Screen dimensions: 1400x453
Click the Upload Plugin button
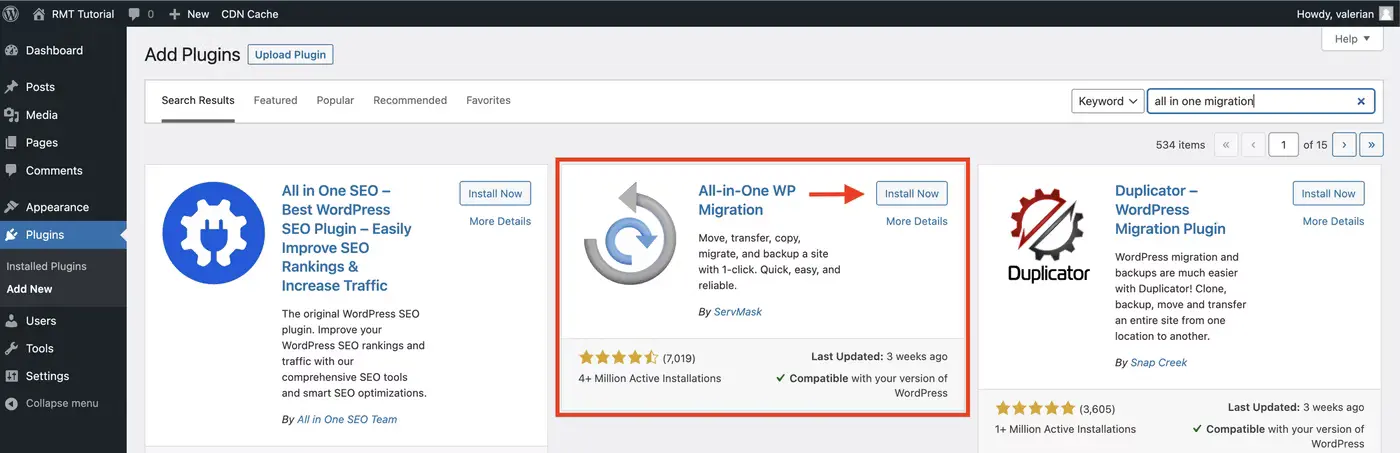click(290, 55)
